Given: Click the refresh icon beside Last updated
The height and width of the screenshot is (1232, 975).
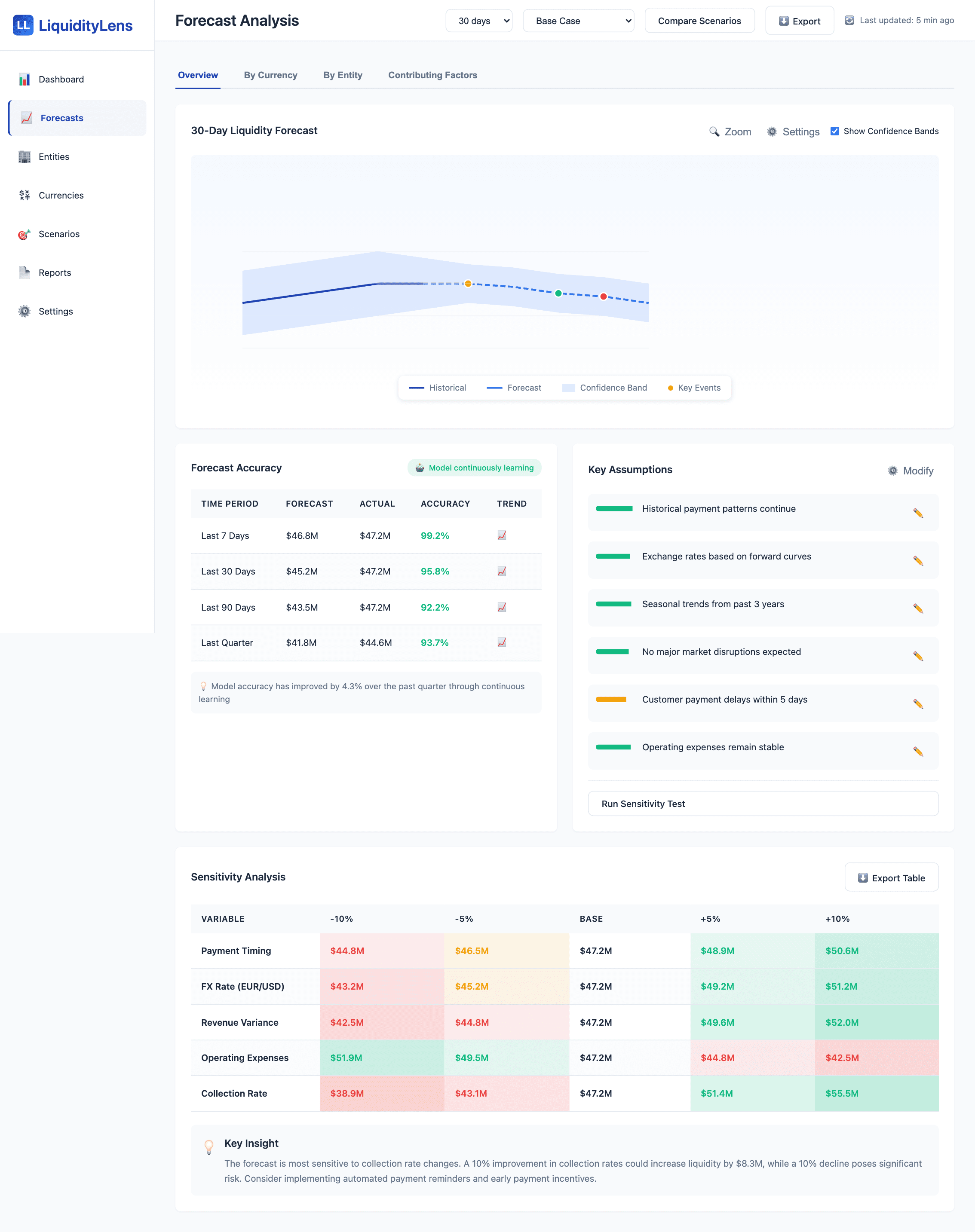Looking at the screenshot, I should (x=849, y=21).
